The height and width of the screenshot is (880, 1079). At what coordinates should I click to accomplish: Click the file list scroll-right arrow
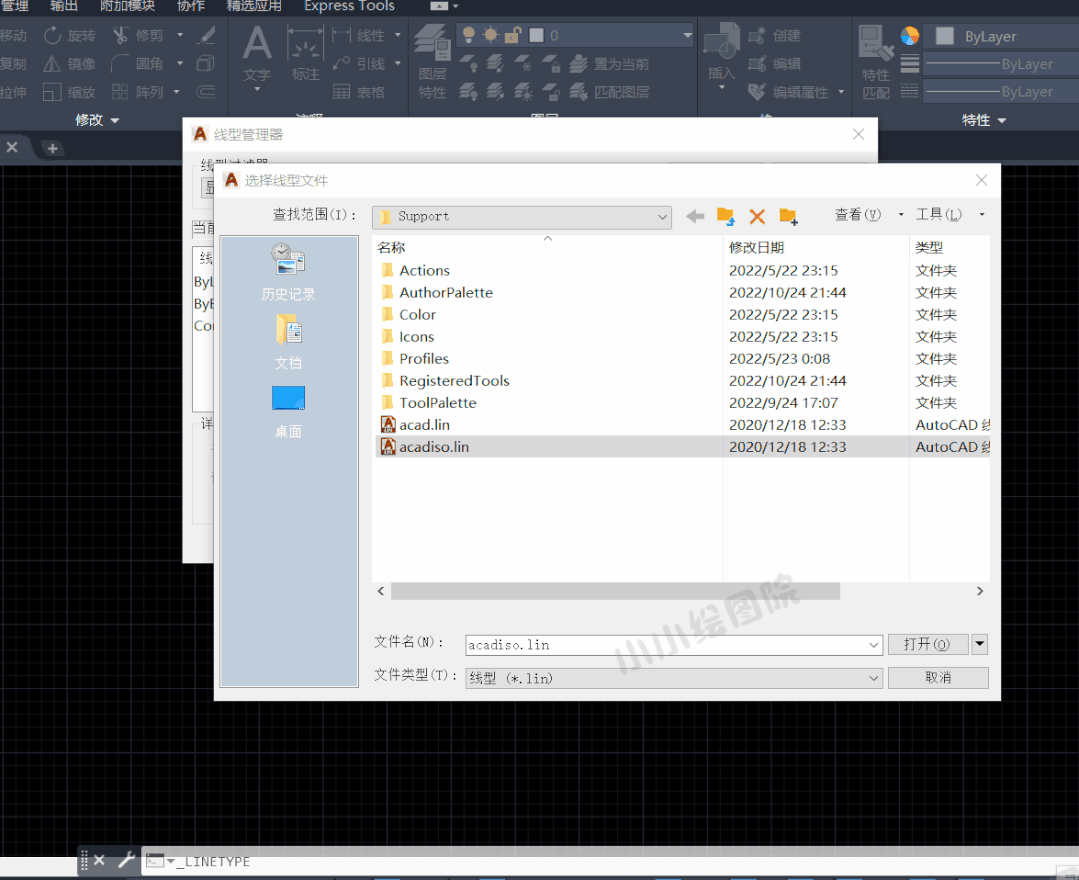980,591
